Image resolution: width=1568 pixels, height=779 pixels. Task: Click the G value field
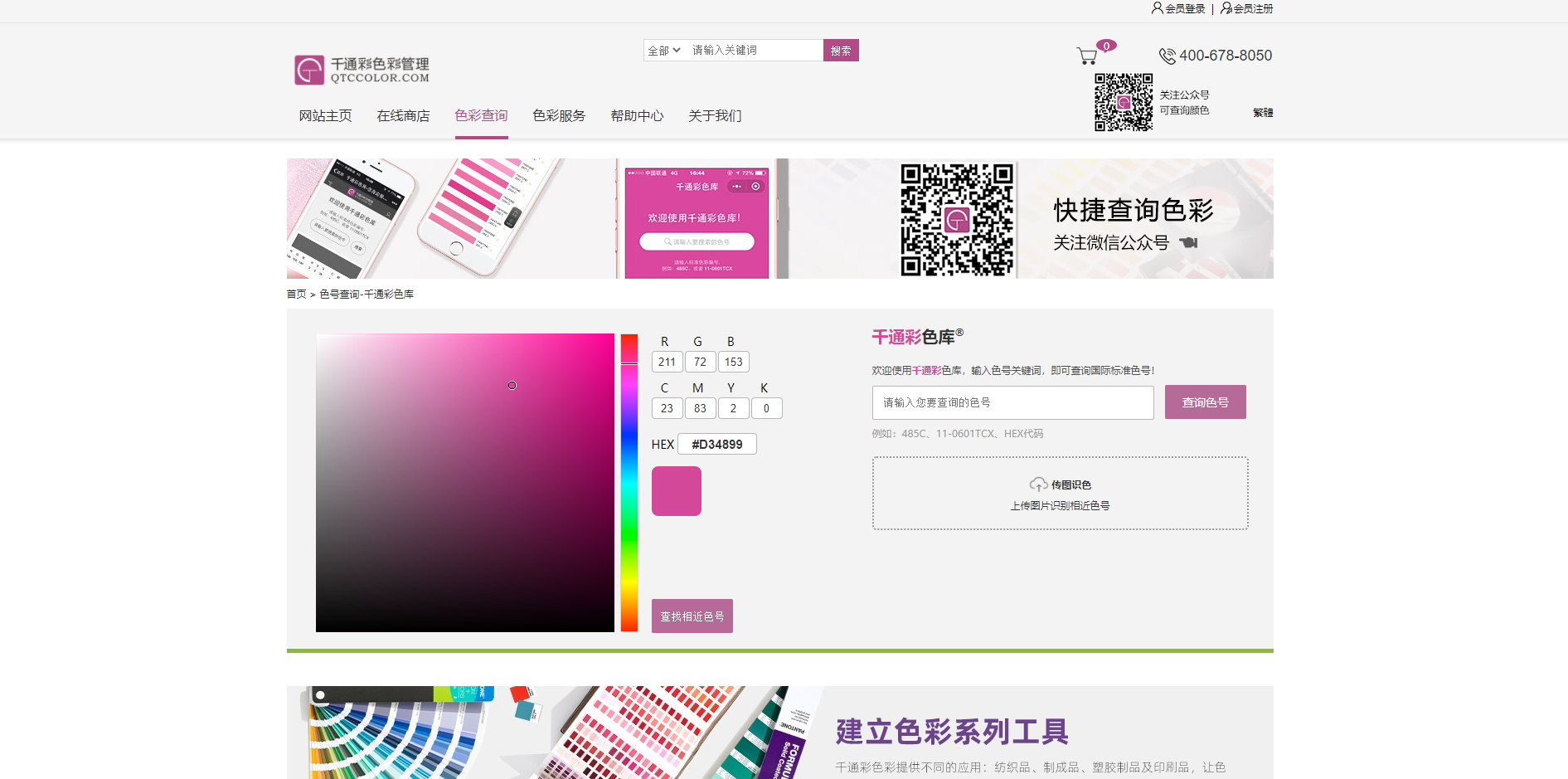coord(700,362)
